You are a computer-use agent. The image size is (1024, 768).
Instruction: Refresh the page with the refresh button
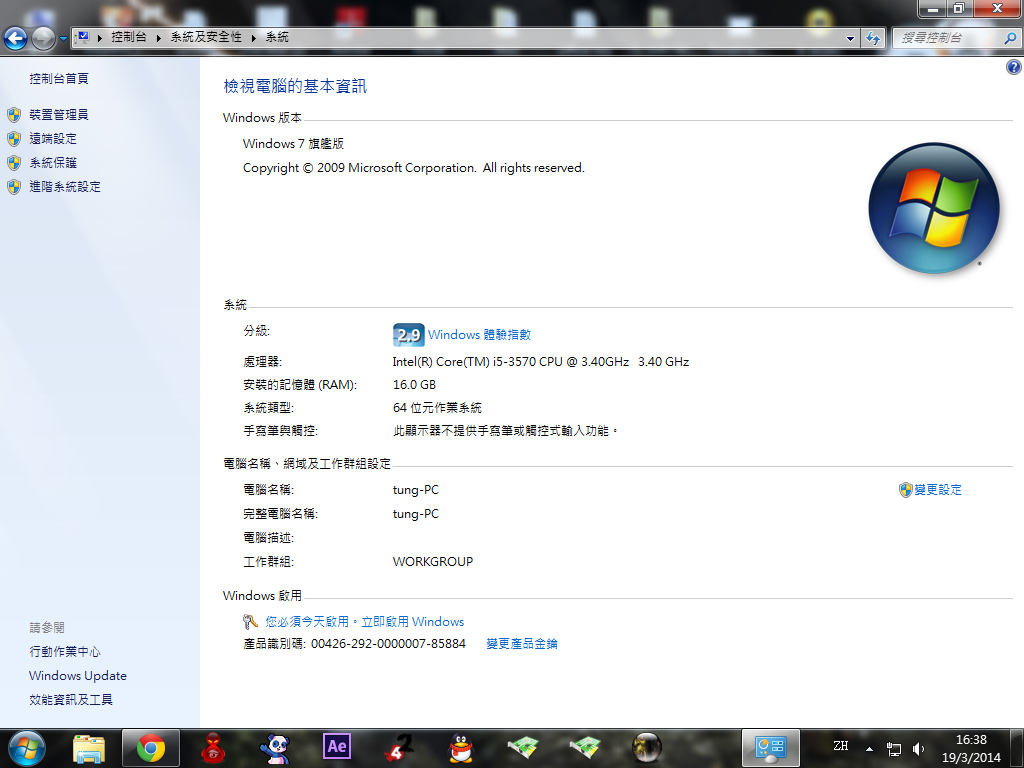click(873, 39)
